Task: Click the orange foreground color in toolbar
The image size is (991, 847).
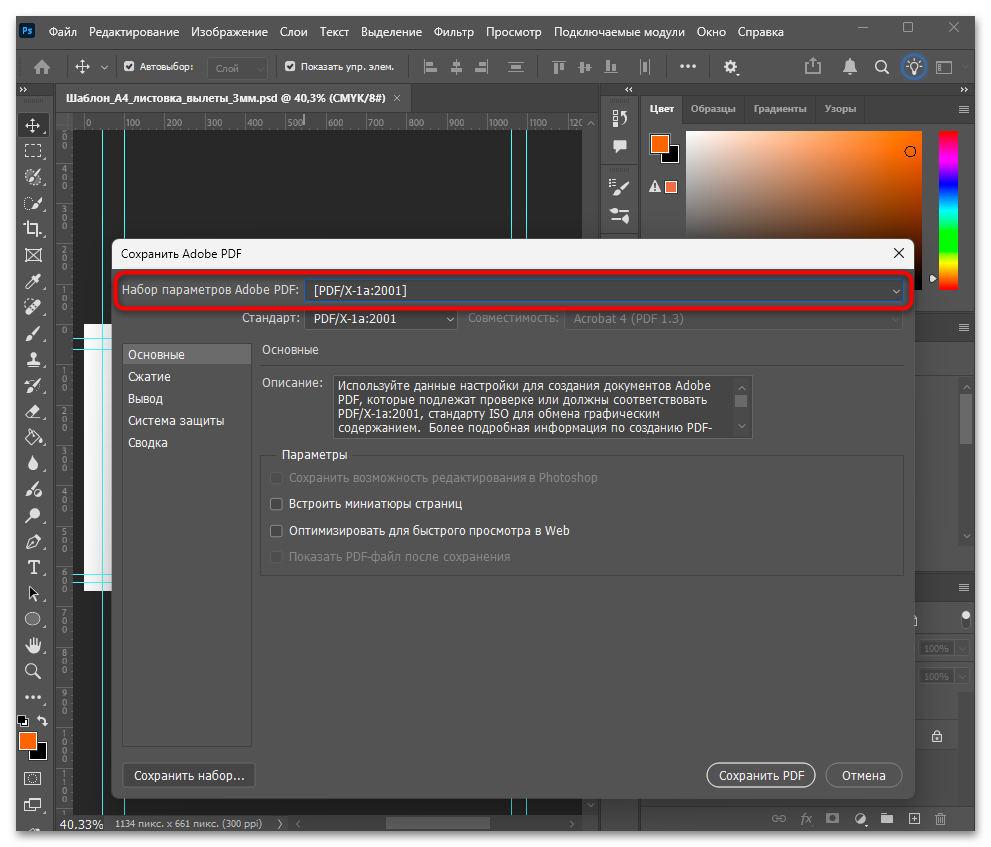Action: pyautogui.click(x=28, y=741)
